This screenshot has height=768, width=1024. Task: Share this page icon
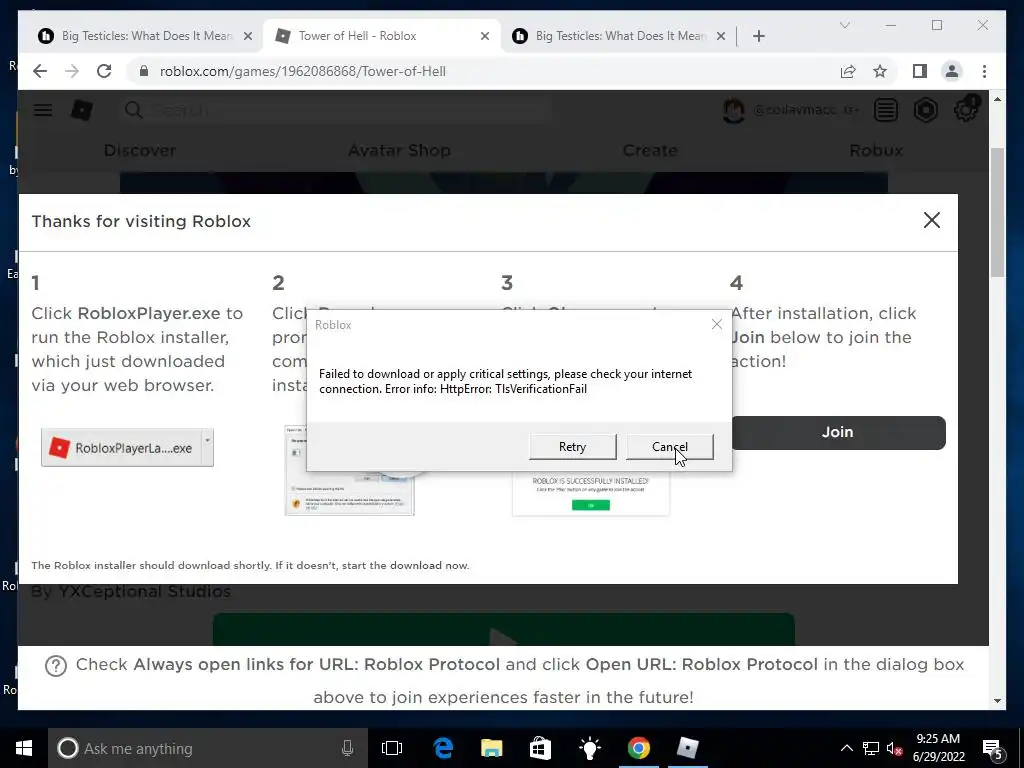click(x=848, y=71)
